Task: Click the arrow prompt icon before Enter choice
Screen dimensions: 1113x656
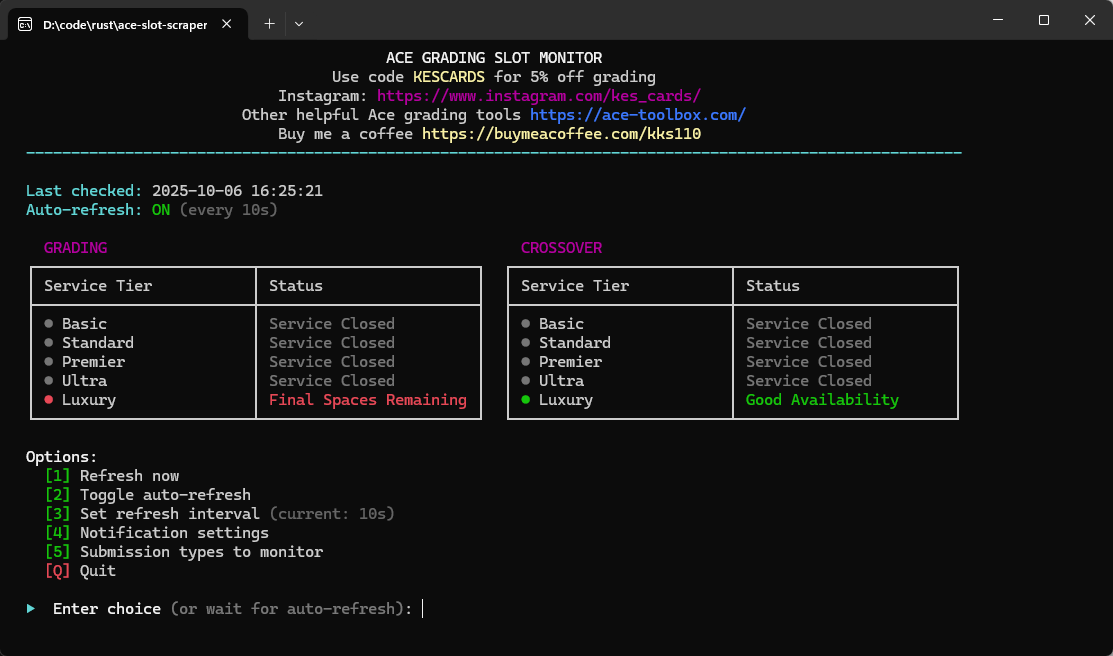Action: [x=30, y=608]
